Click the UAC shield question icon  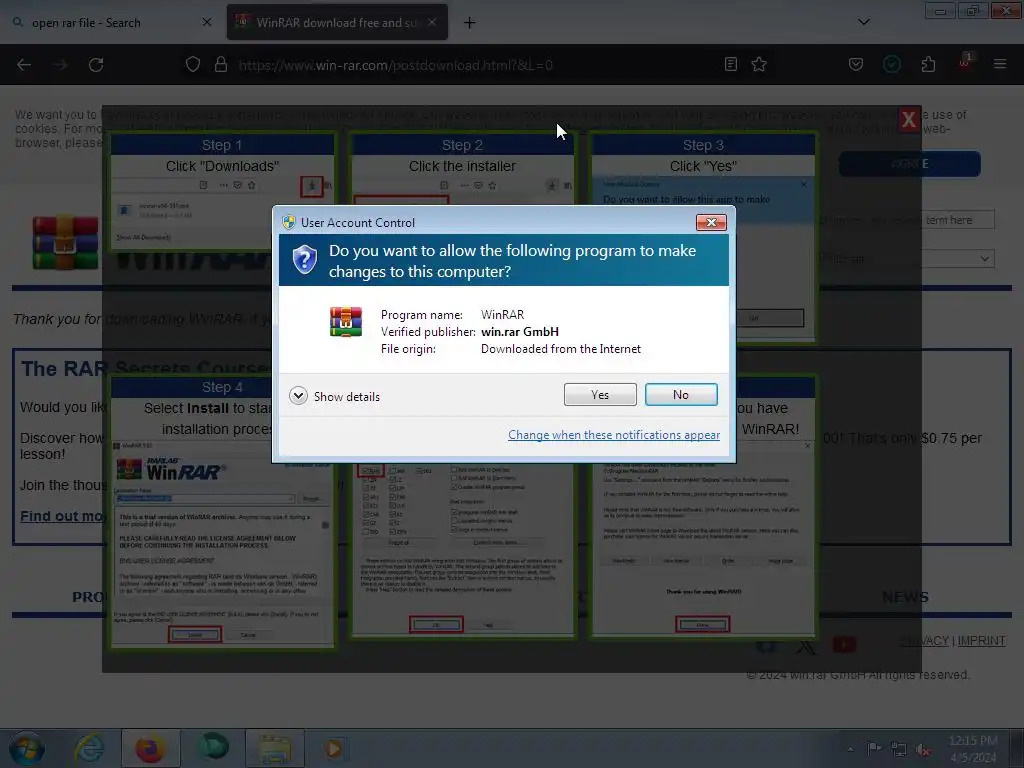point(304,259)
